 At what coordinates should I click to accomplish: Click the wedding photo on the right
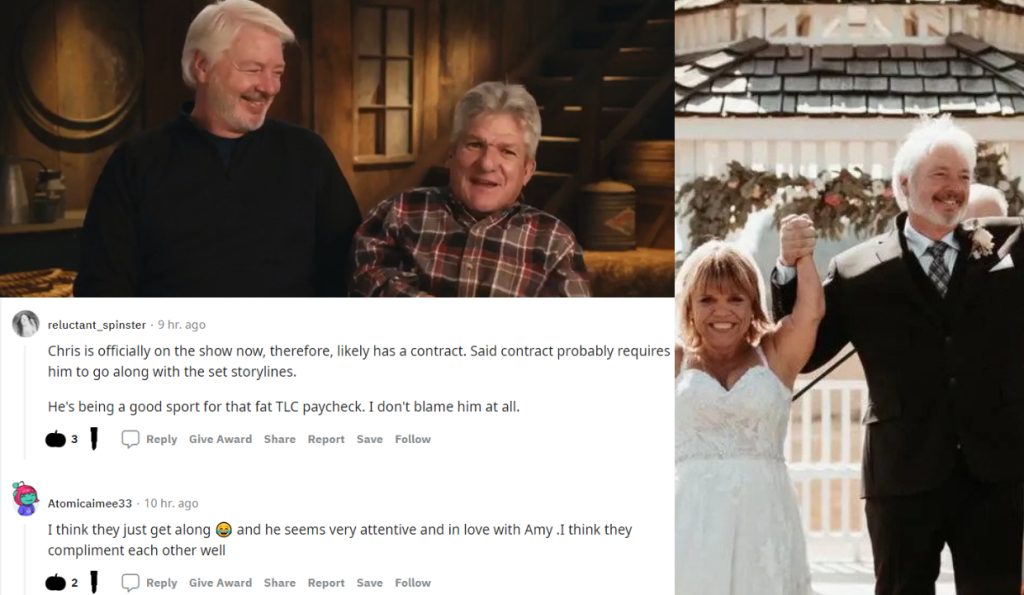(x=849, y=297)
